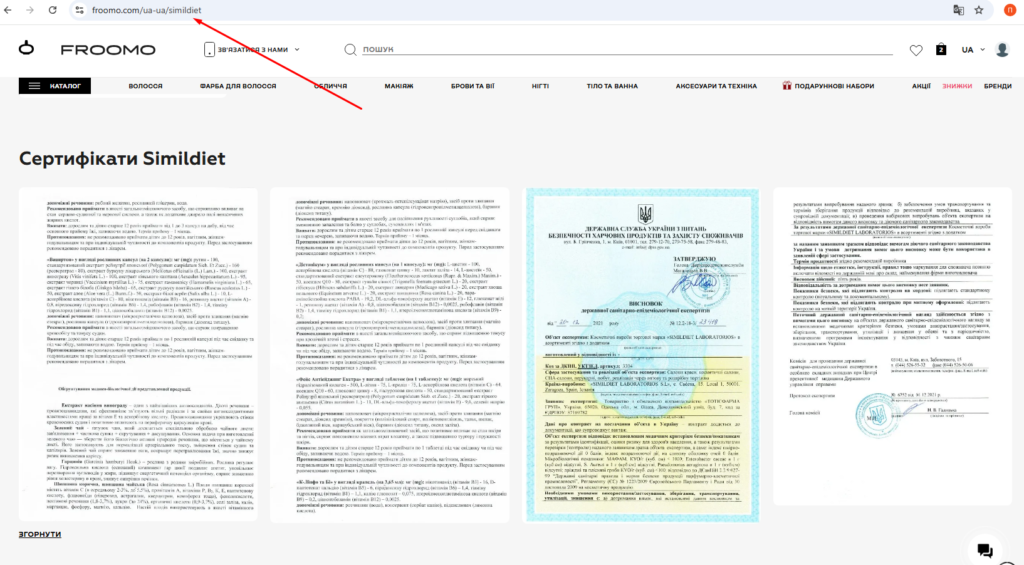
Task: View site information icon in address bar
Action: point(79,10)
